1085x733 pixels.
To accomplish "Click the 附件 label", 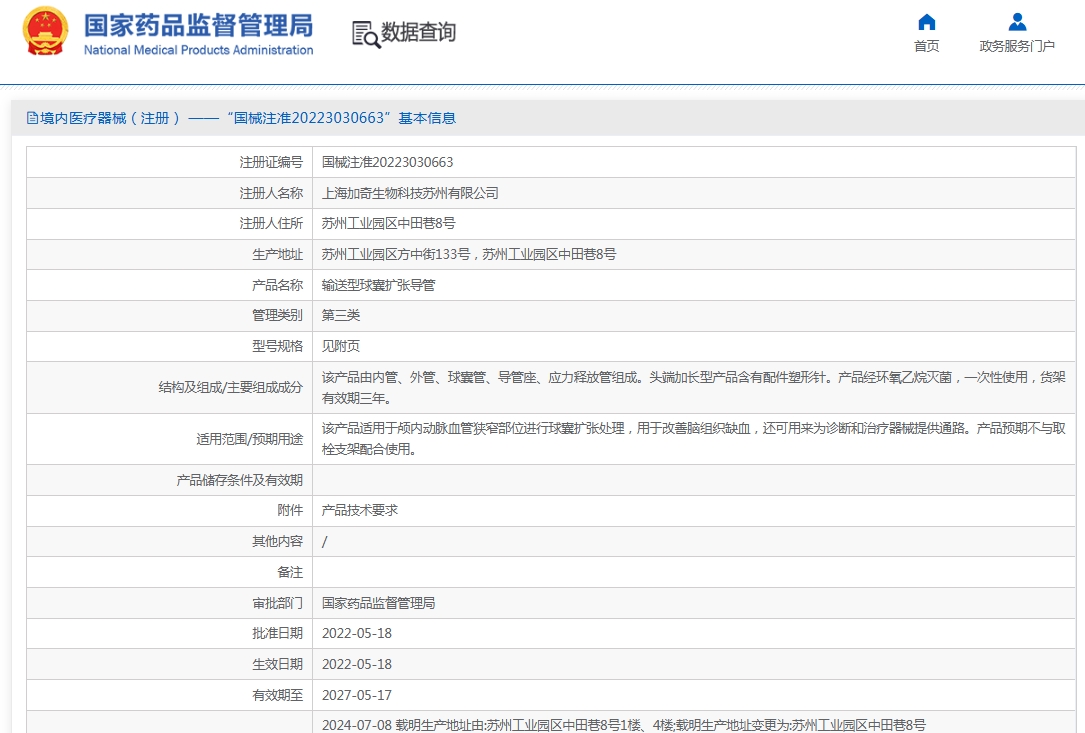I will coord(290,510).
